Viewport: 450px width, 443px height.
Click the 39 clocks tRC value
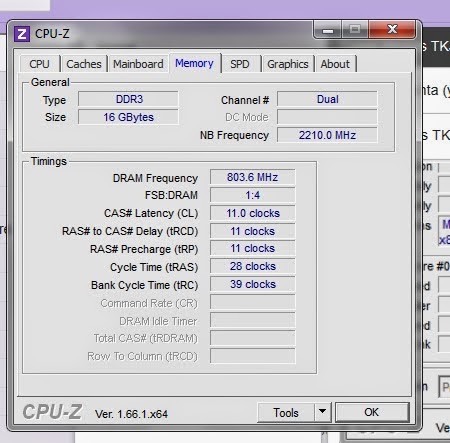pos(253,284)
